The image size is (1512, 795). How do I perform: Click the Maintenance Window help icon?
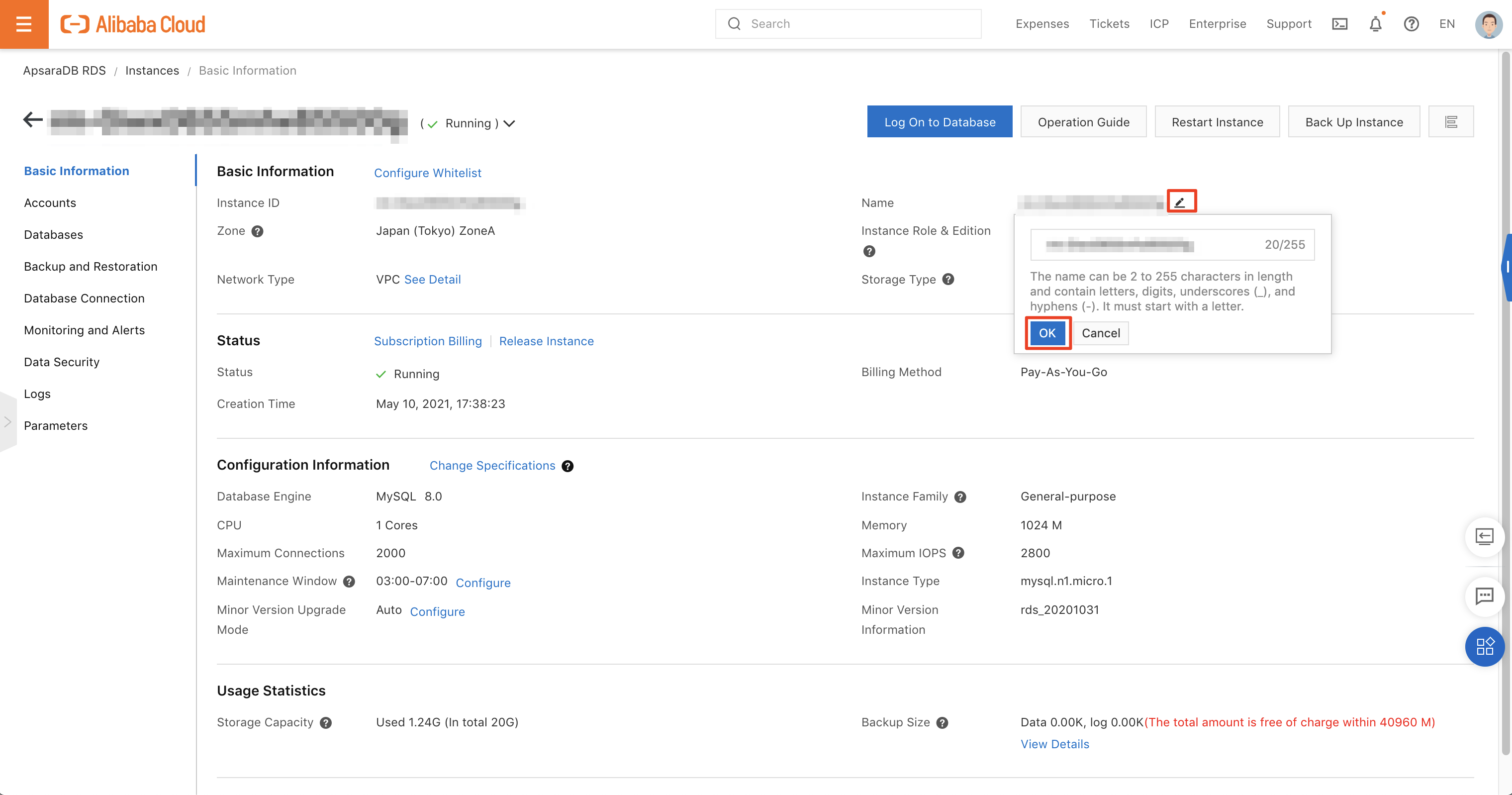(349, 581)
